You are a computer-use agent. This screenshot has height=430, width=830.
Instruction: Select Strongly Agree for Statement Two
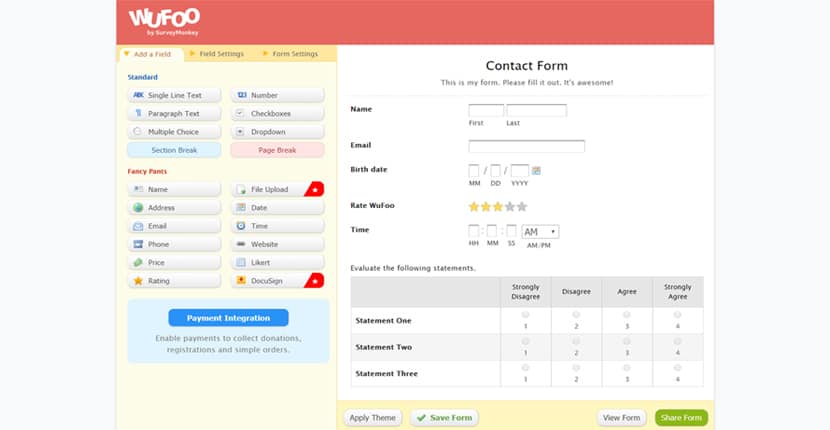(678, 341)
